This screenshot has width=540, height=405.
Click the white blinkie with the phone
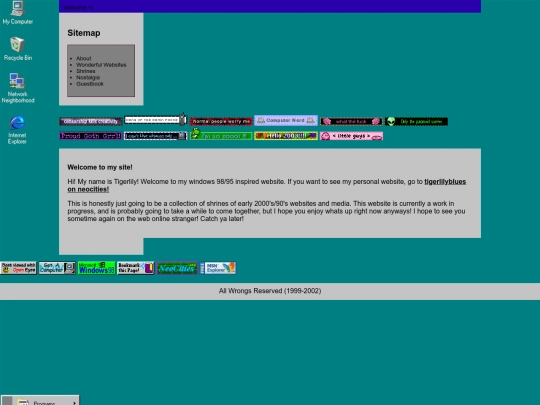coord(155,120)
